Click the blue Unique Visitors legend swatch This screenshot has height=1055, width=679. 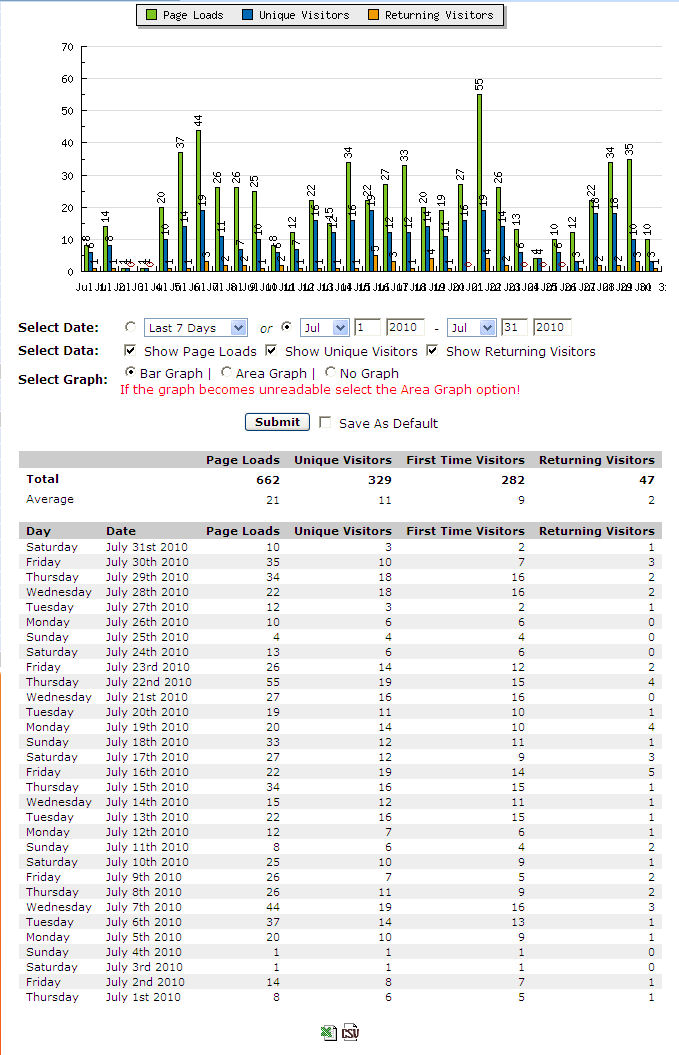[248, 15]
